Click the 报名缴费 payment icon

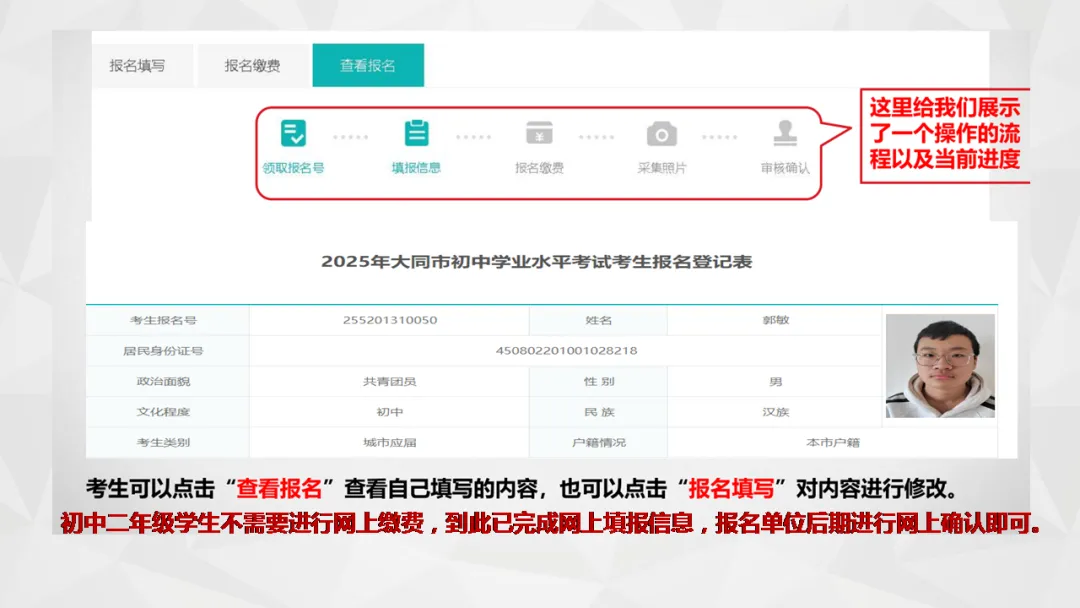click(539, 134)
